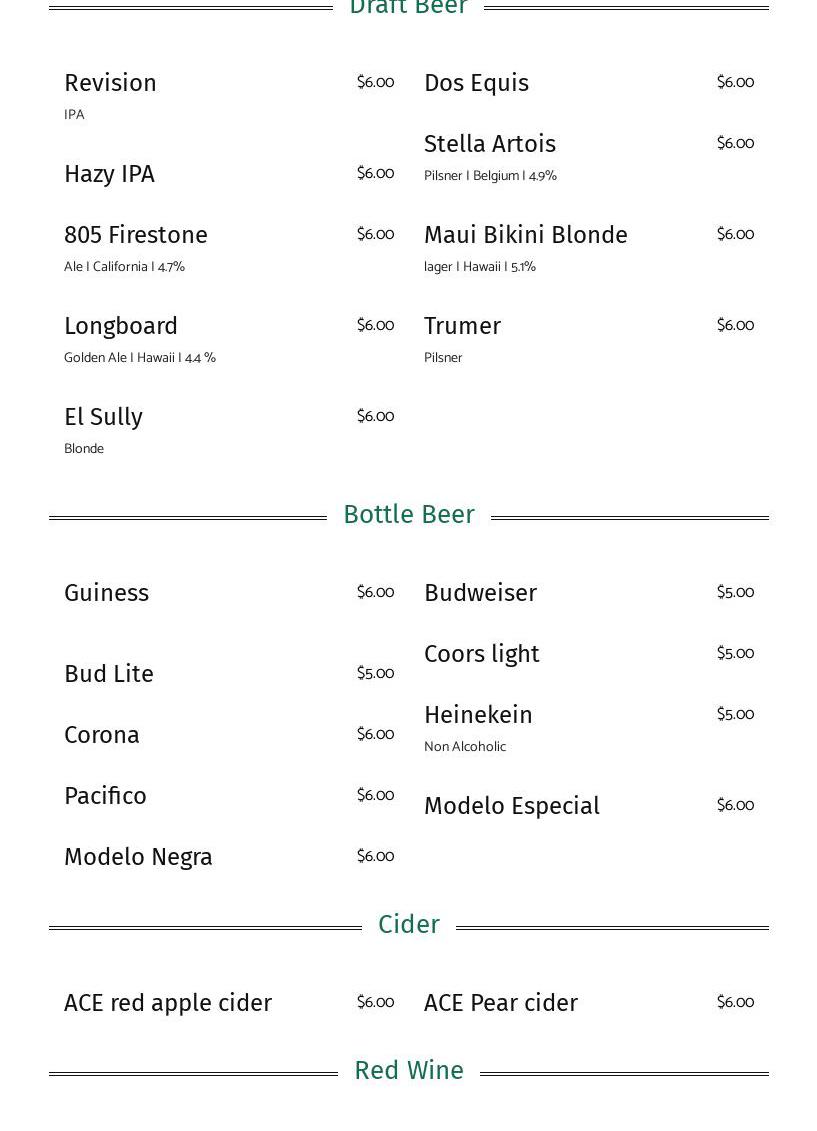Click the Bud Lite item
The height and width of the screenshot is (1131, 817).
coord(109,674)
